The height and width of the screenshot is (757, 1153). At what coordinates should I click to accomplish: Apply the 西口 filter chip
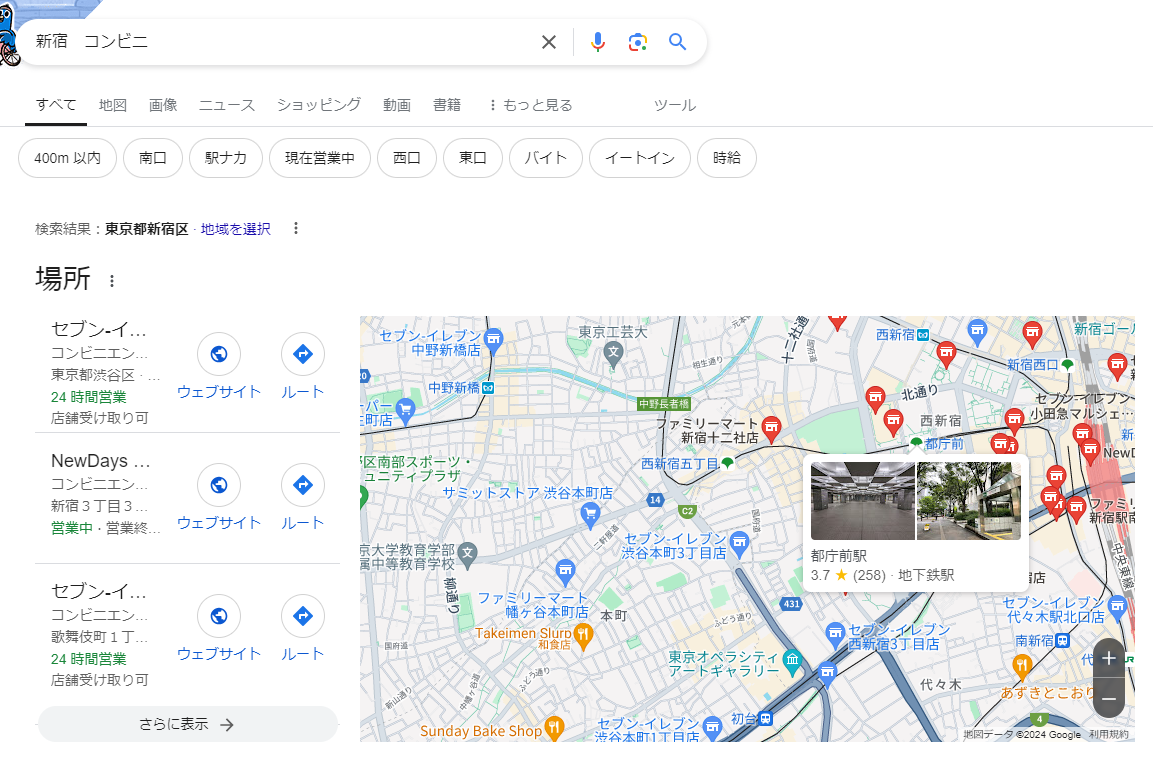point(407,158)
